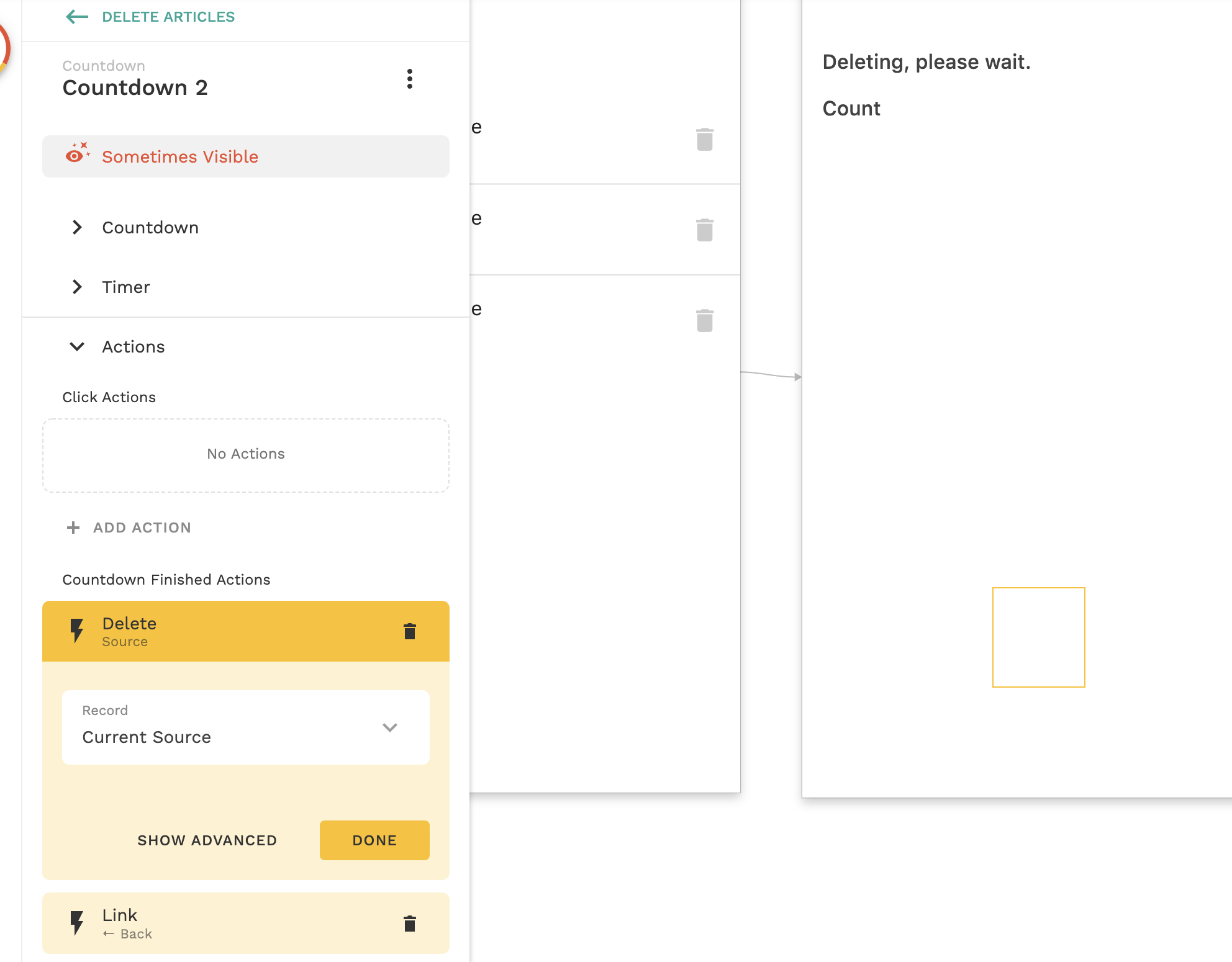Remove the Link Back action with trash icon
The image size is (1232, 962).
pyautogui.click(x=409, y=924)
